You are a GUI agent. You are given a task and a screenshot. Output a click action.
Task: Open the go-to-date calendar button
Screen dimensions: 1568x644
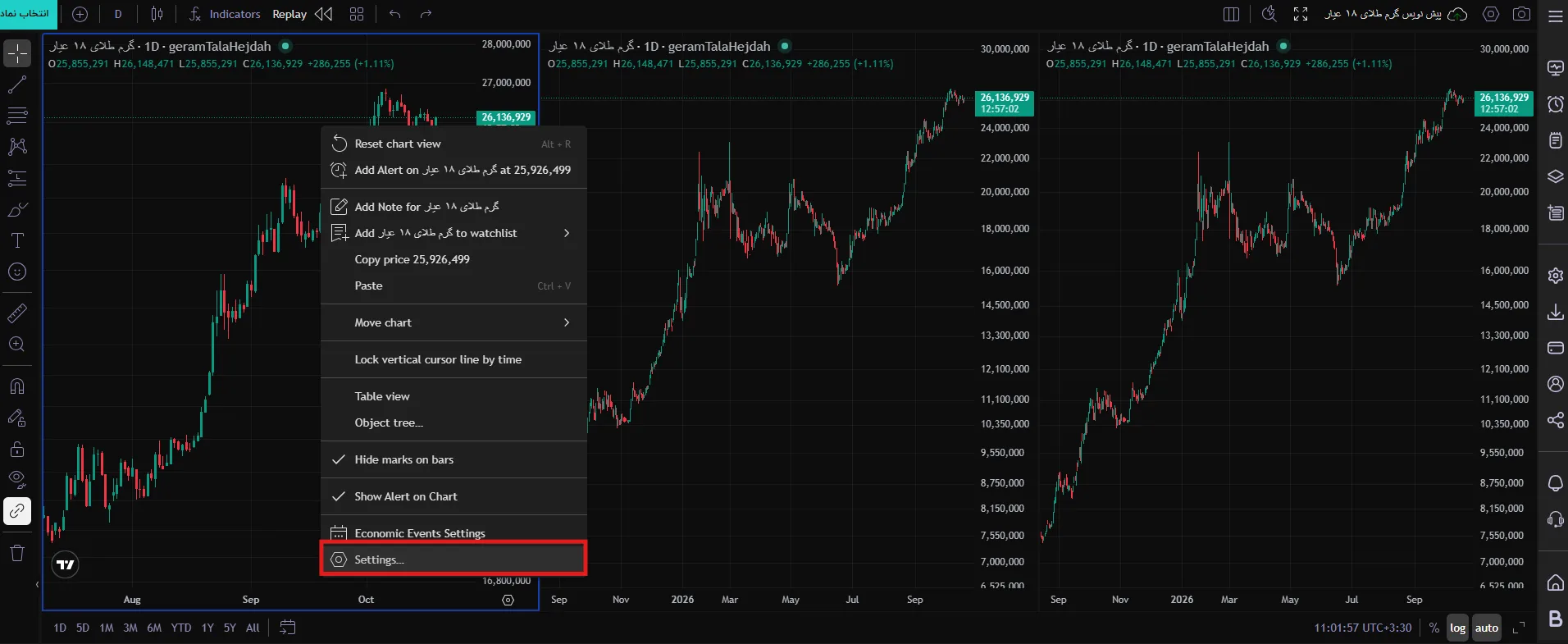287,628
